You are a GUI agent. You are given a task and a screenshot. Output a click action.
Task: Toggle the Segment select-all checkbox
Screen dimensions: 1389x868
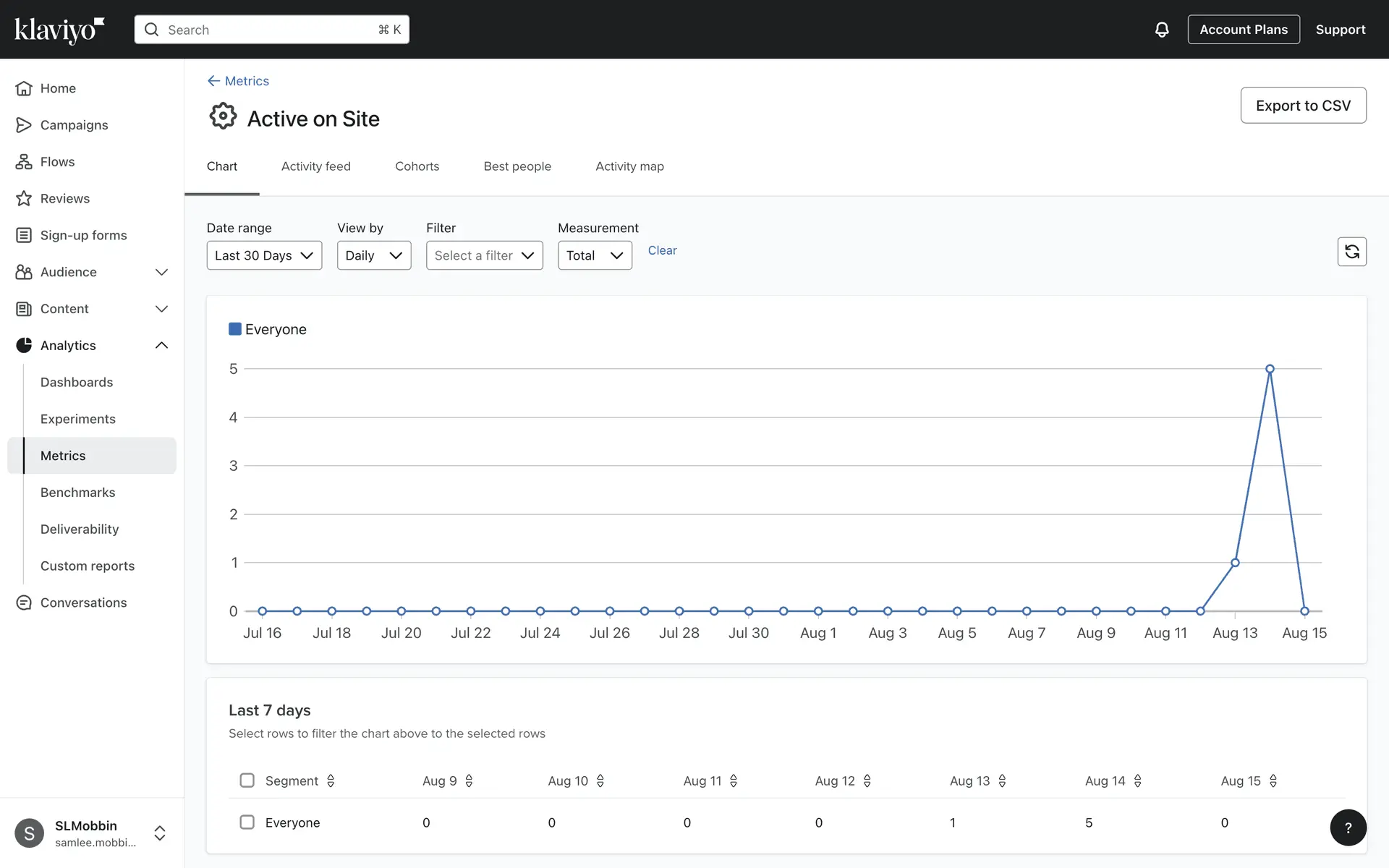pyautogui.click(x=247, y=780)
